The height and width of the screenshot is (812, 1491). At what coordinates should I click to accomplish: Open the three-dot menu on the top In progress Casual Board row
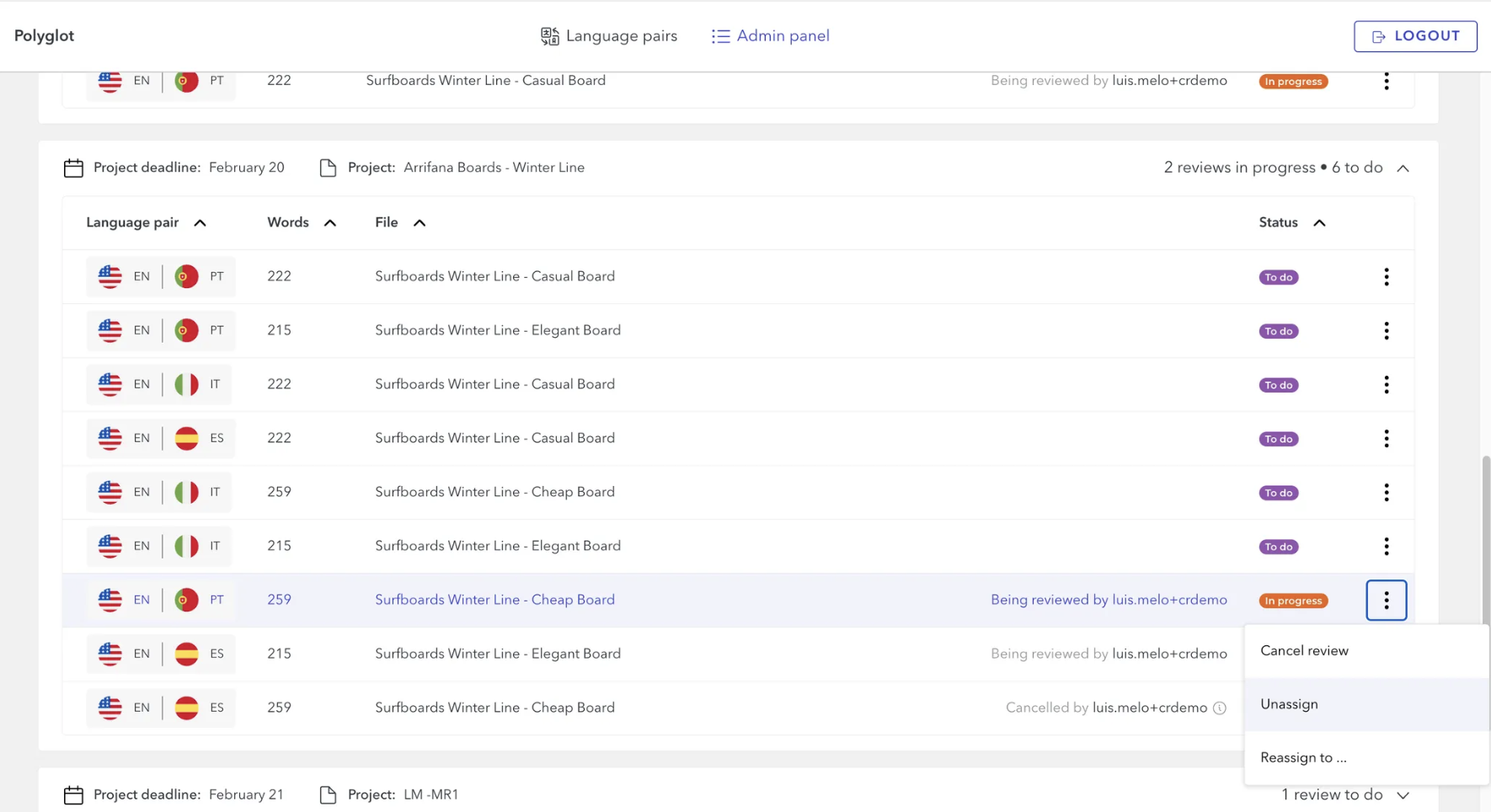pyautogui.click(x=1387, y=81)
